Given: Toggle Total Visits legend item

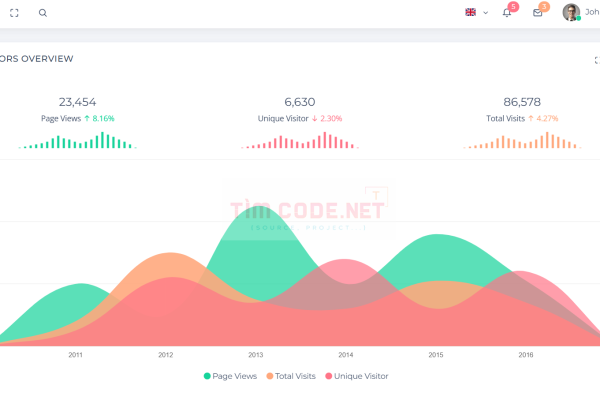Looking at the screenshot, I should tap(291, 376).
